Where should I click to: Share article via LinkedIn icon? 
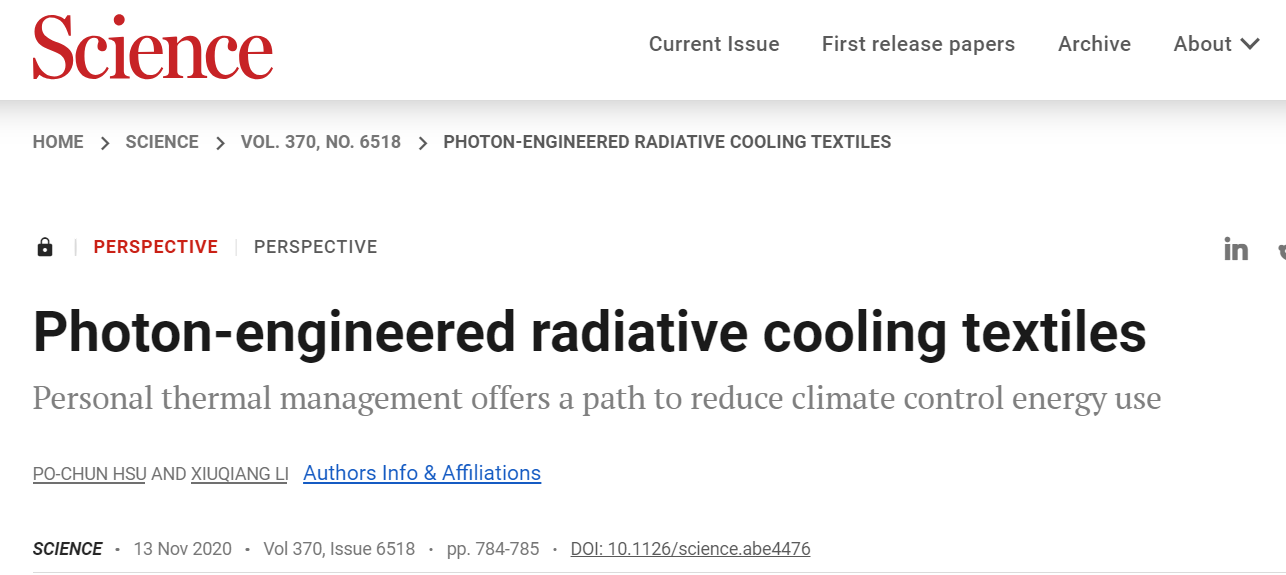coord(1236,249)
